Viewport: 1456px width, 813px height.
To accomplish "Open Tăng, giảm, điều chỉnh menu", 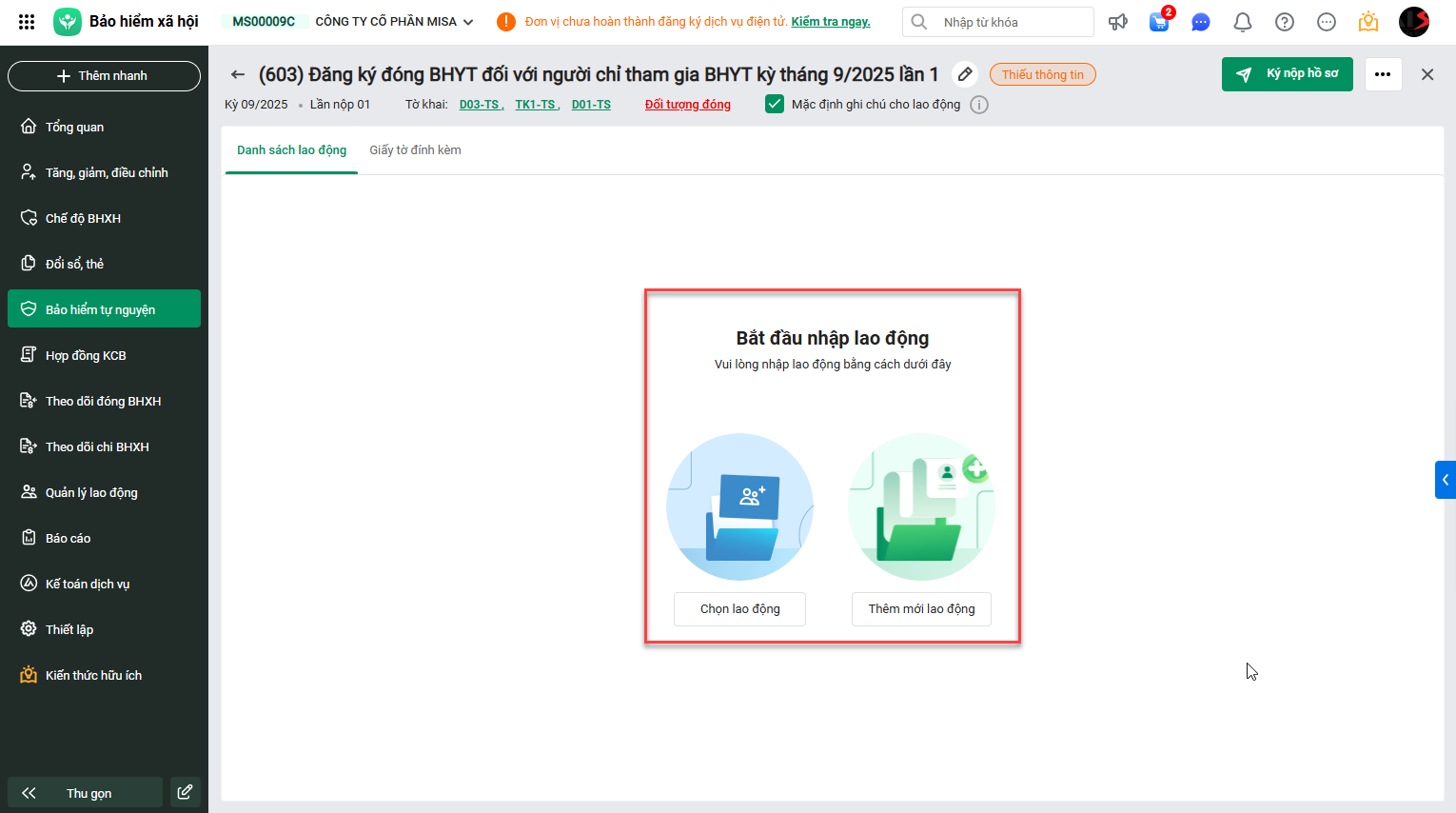I will click(x=104, y=172).
